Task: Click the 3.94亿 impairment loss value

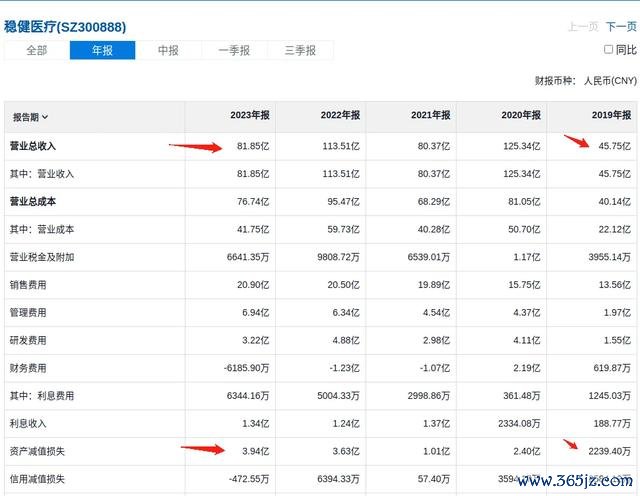Action: [x=256, y=452]
